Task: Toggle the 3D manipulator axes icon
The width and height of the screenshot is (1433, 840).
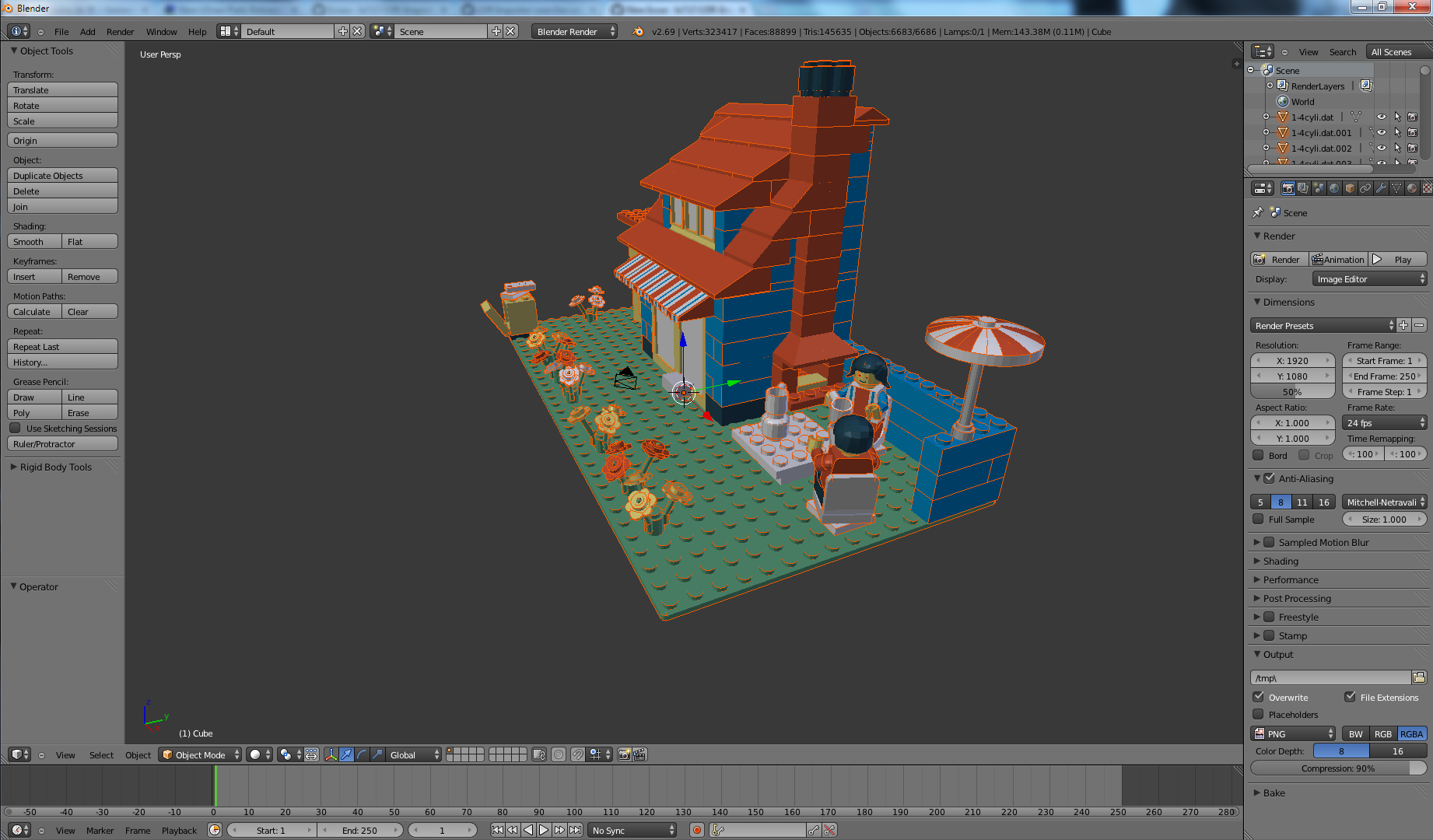Action: point(331,754)
